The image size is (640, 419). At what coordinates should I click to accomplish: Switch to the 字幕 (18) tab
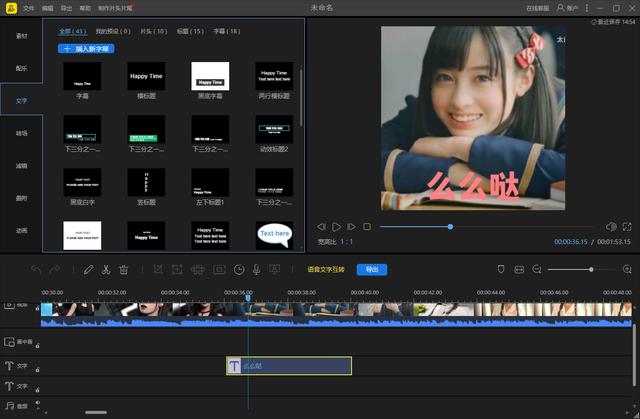[227, 31]
